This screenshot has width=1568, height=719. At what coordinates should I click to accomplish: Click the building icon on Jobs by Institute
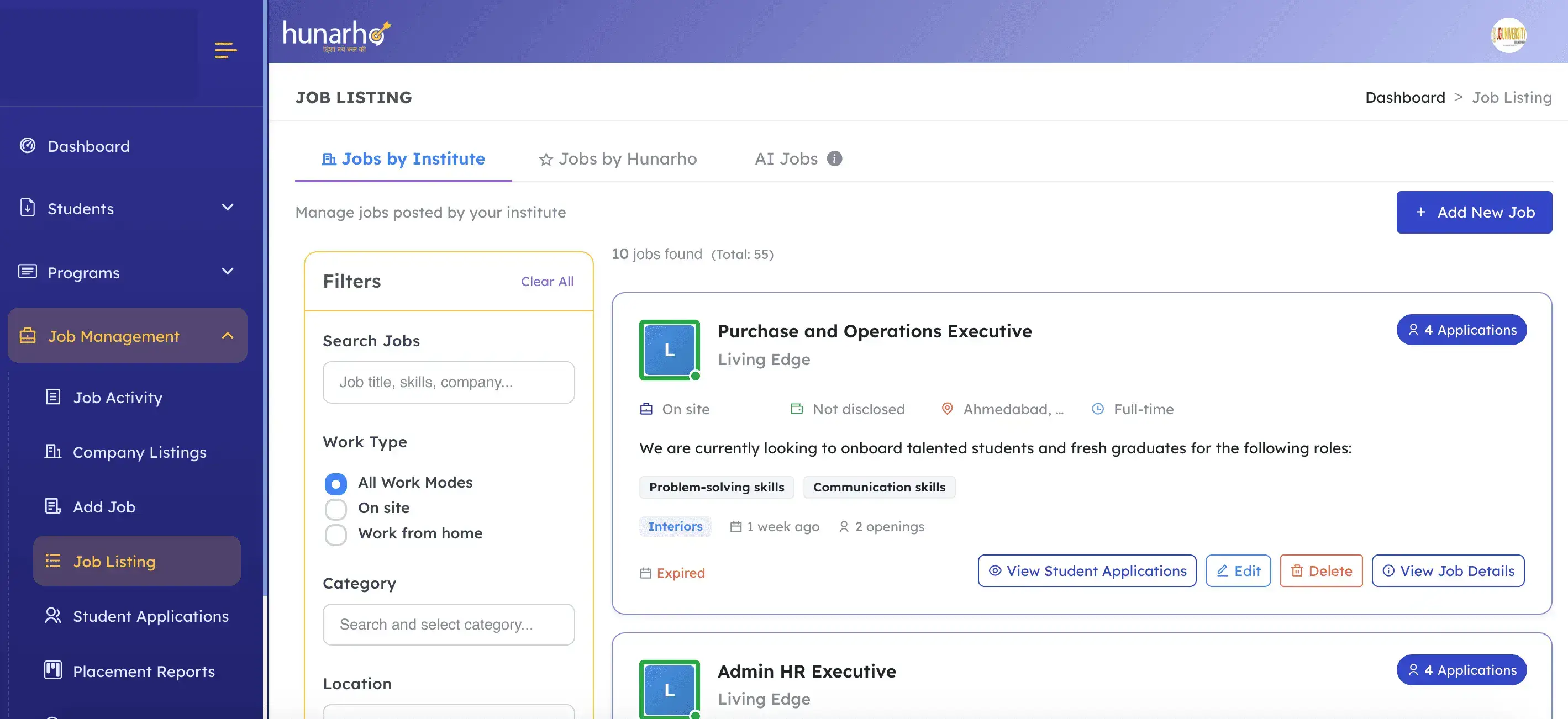coord(329,158)
